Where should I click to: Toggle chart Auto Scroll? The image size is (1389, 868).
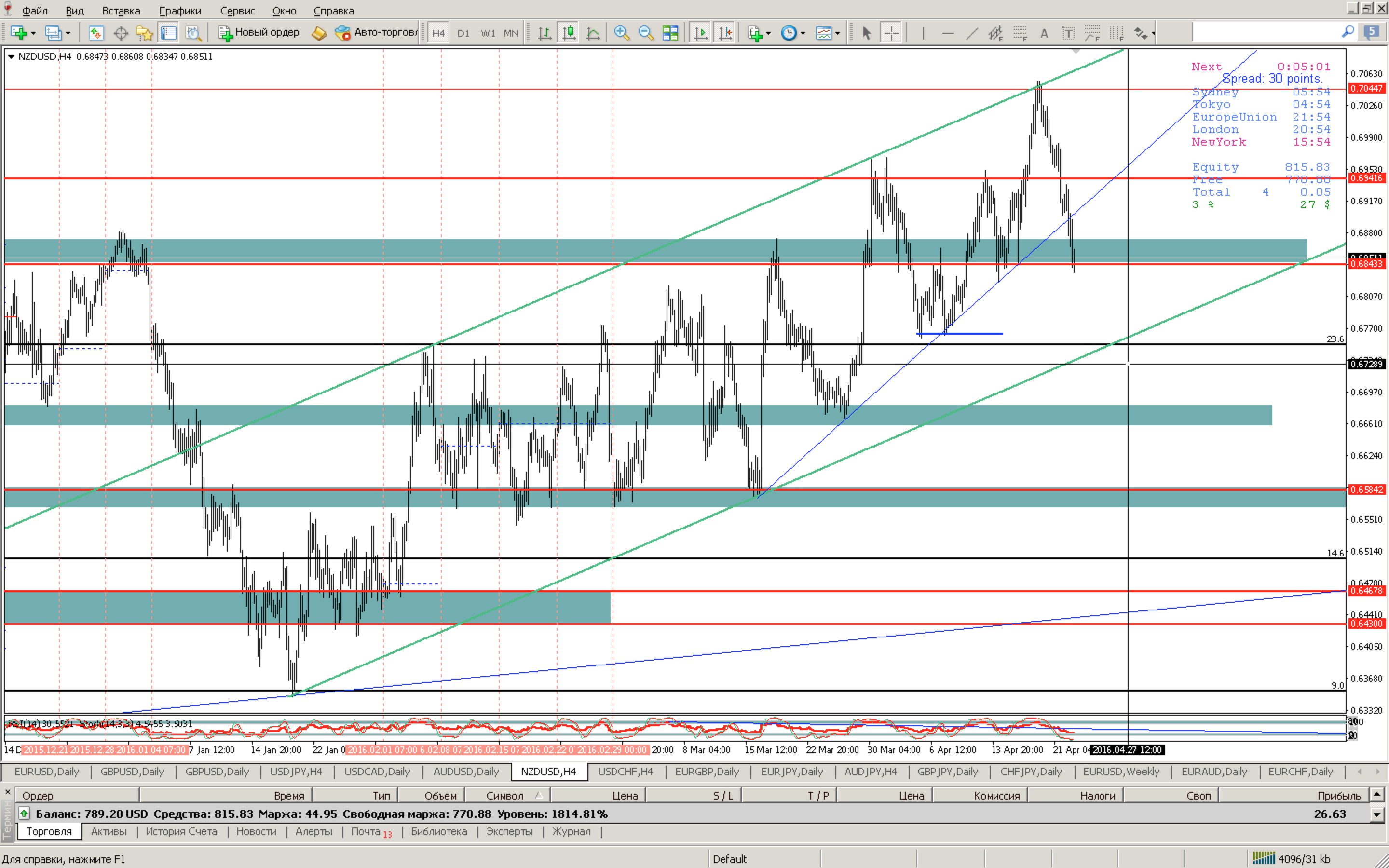tap(701, 33)
